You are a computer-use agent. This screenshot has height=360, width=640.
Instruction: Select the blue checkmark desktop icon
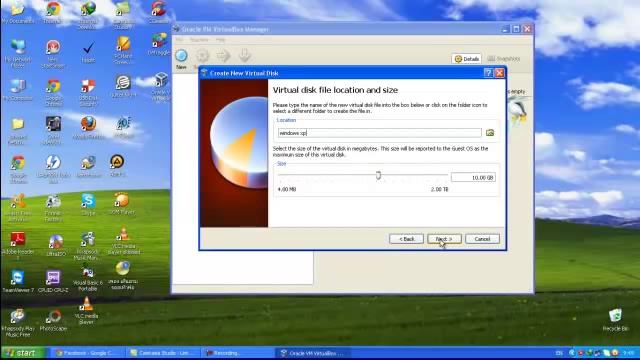click(88, 52)
